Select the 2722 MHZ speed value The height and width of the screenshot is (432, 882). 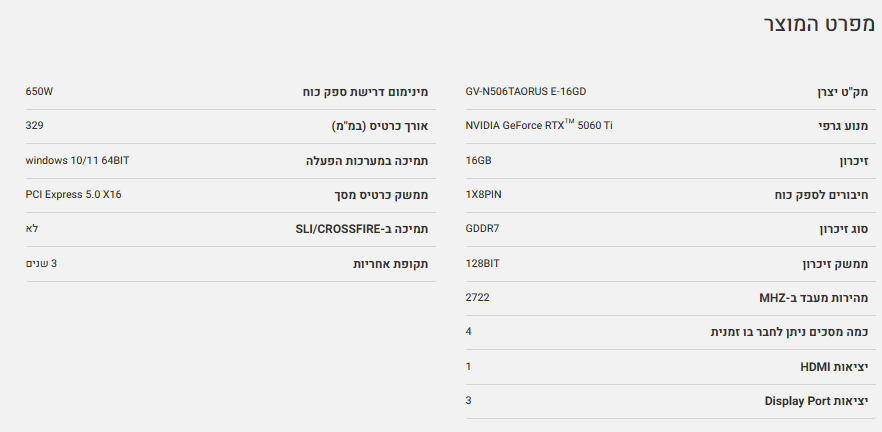click(477, 297)
